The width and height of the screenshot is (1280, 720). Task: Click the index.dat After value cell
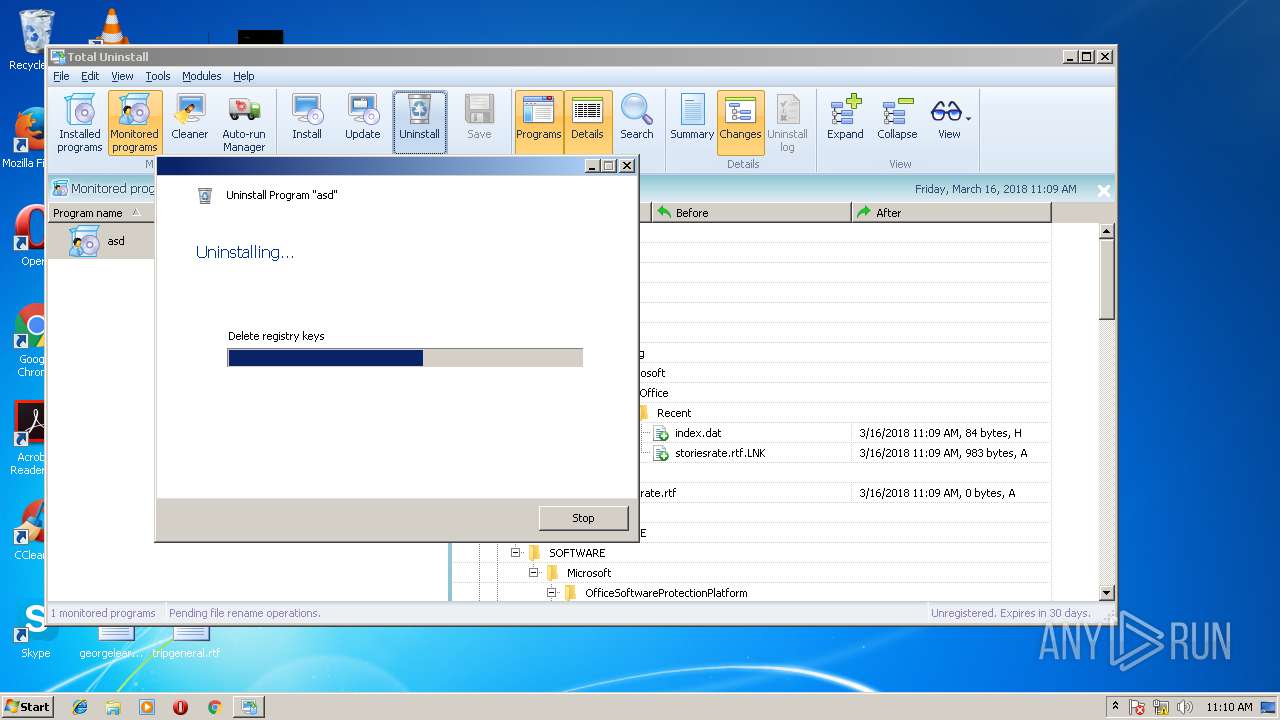pos(951,433)
